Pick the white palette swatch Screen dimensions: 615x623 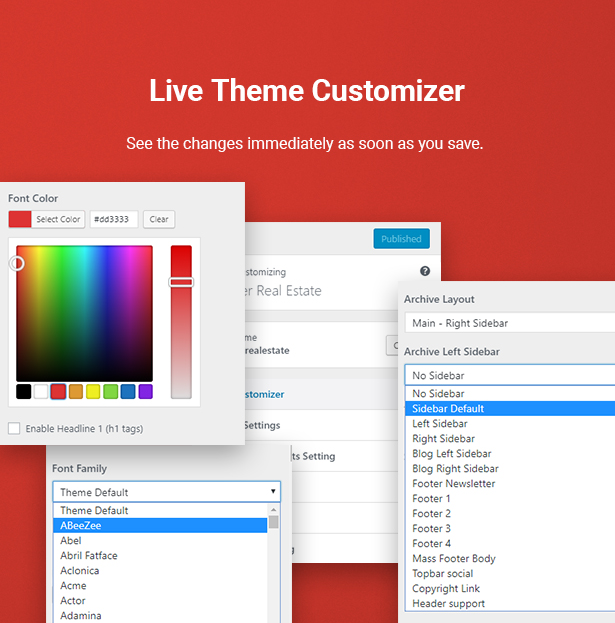tap(41, 391)
